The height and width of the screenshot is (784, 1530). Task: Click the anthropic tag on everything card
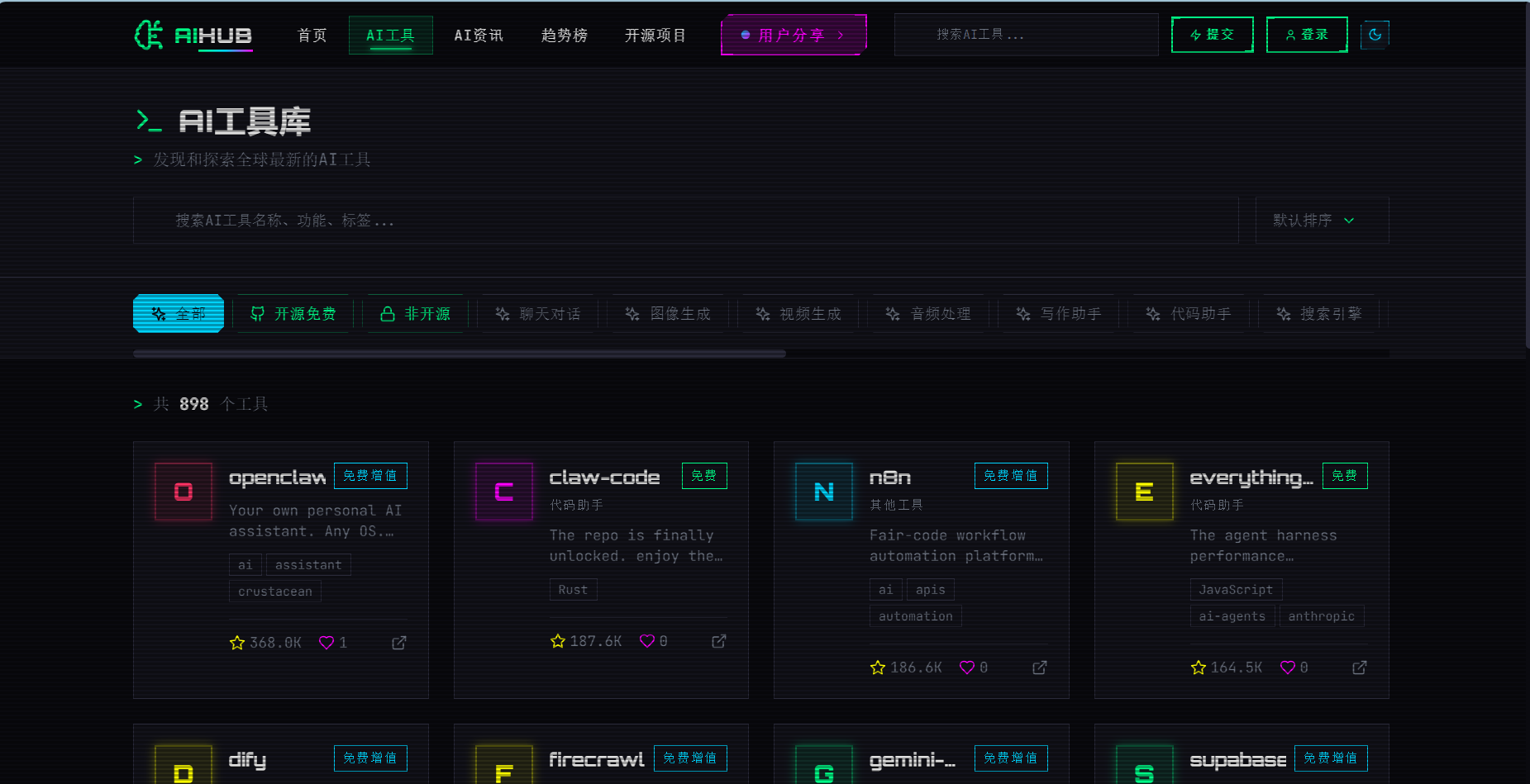pos(1322,616)
